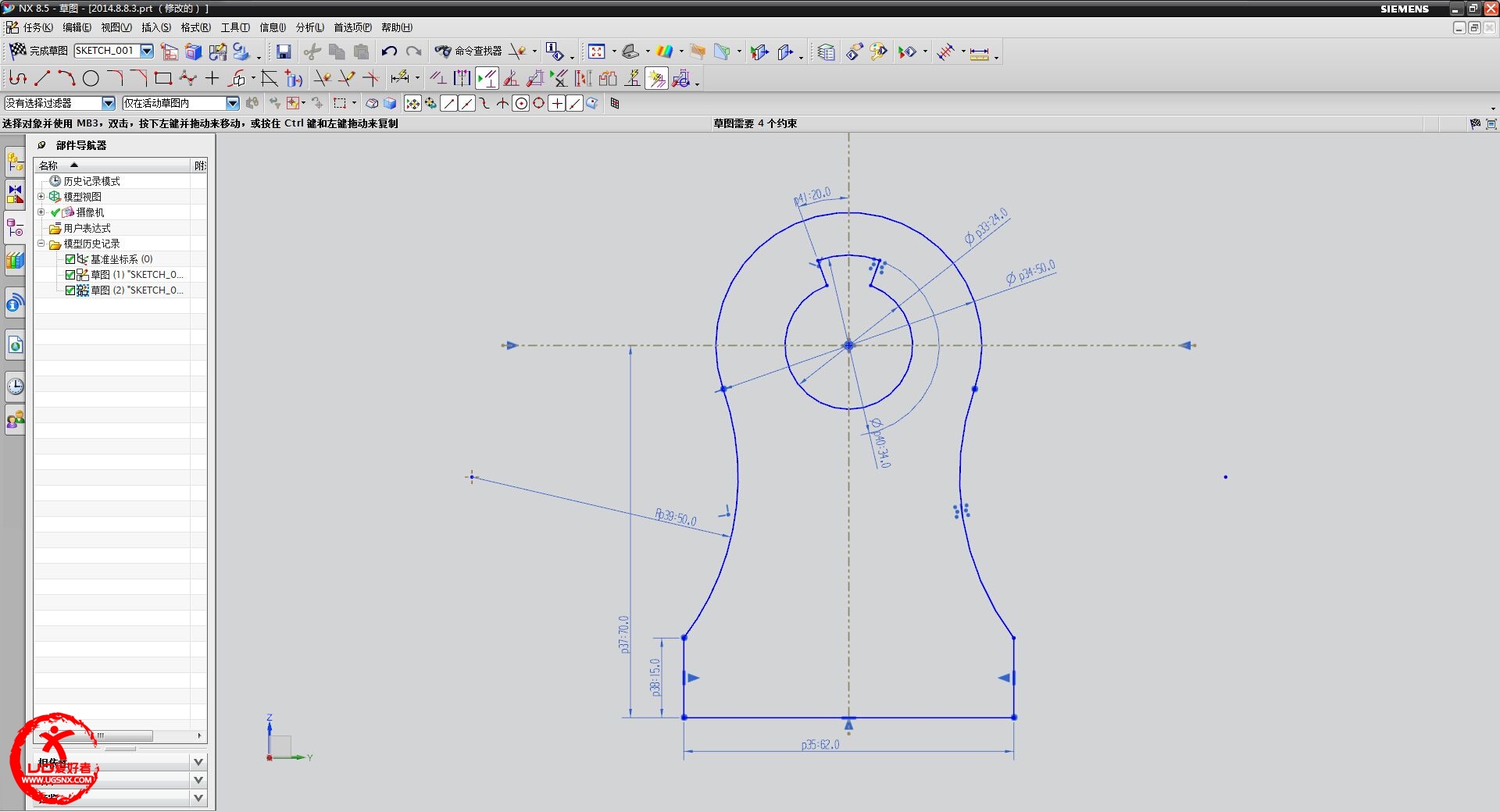This screenshot has width=1500, height=812.
Task: Collapse the Model History (模型历史记录) node
Action: (41, 244)
